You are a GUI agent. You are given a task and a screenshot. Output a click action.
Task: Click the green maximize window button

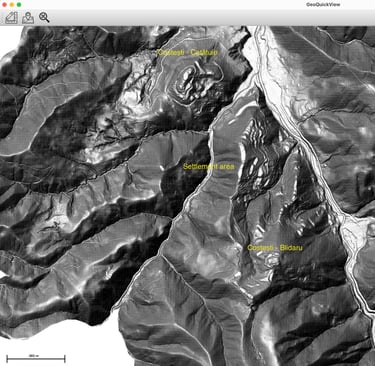(19, 5)
